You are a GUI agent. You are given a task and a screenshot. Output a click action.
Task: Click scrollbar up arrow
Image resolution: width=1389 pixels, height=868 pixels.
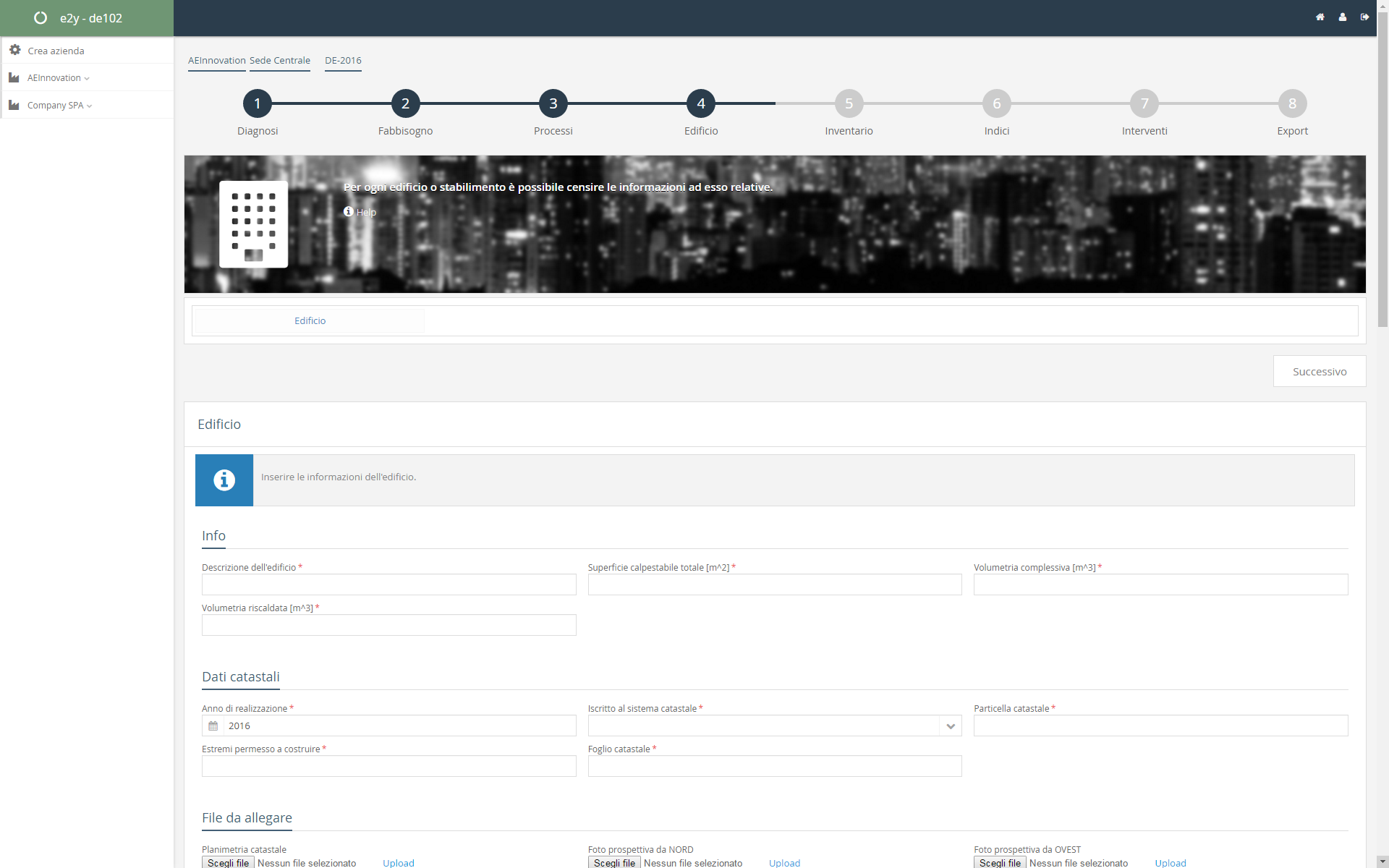tap(1382, 5)
